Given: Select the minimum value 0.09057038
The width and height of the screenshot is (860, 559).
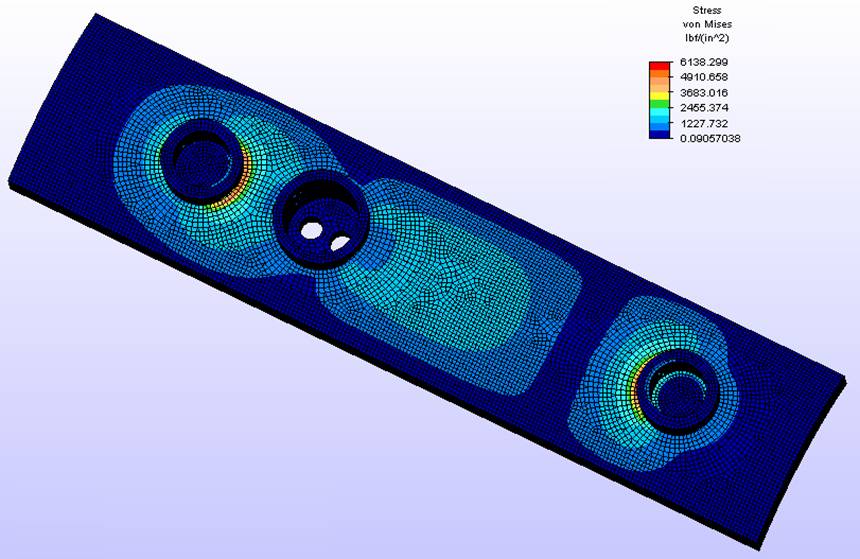Looking at the screenshot, I should (x=709, y=137).
